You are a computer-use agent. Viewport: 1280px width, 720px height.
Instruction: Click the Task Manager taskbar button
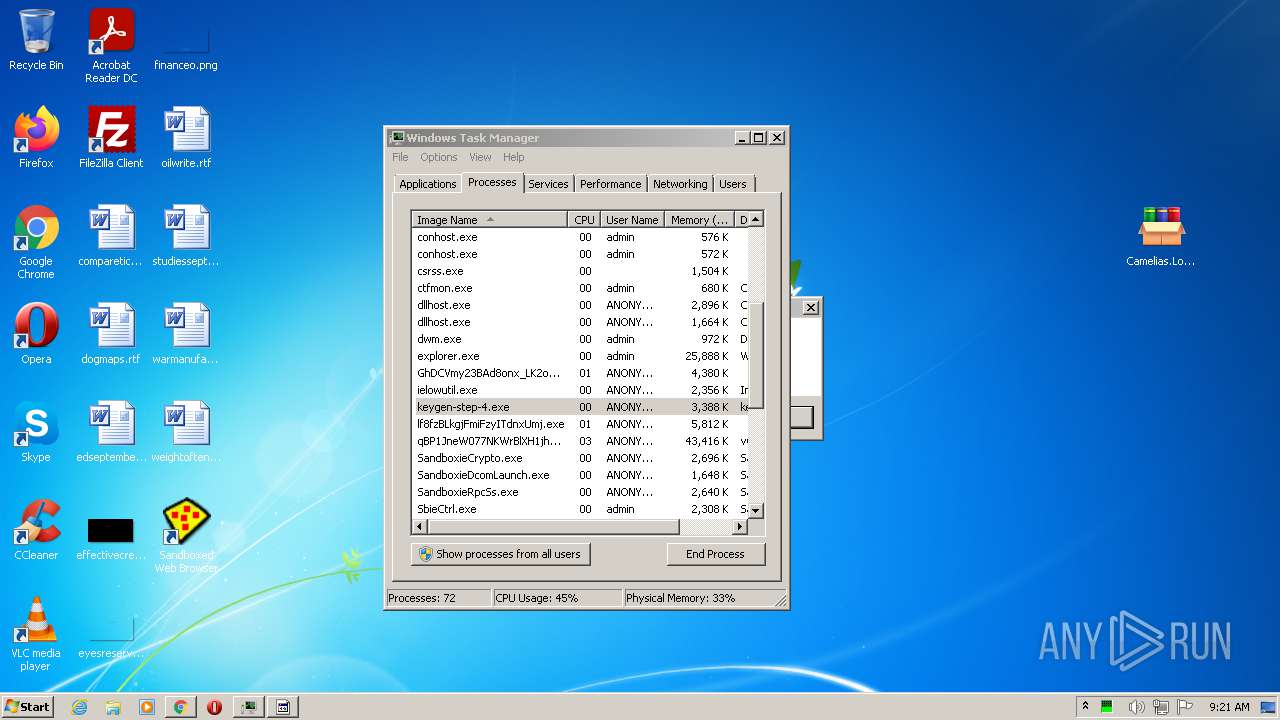coord(248,707)
